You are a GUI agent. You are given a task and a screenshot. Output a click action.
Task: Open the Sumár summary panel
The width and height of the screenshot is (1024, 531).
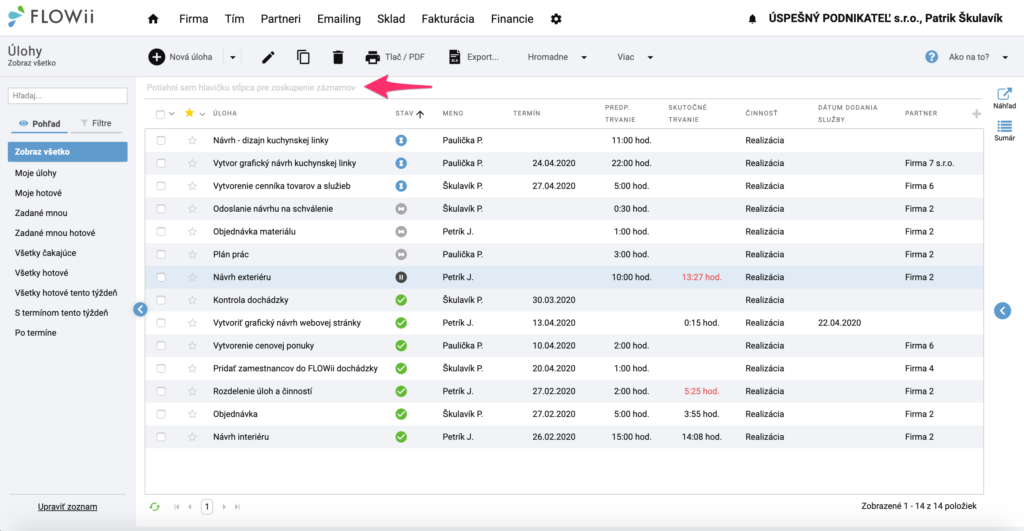(1004, 131)
